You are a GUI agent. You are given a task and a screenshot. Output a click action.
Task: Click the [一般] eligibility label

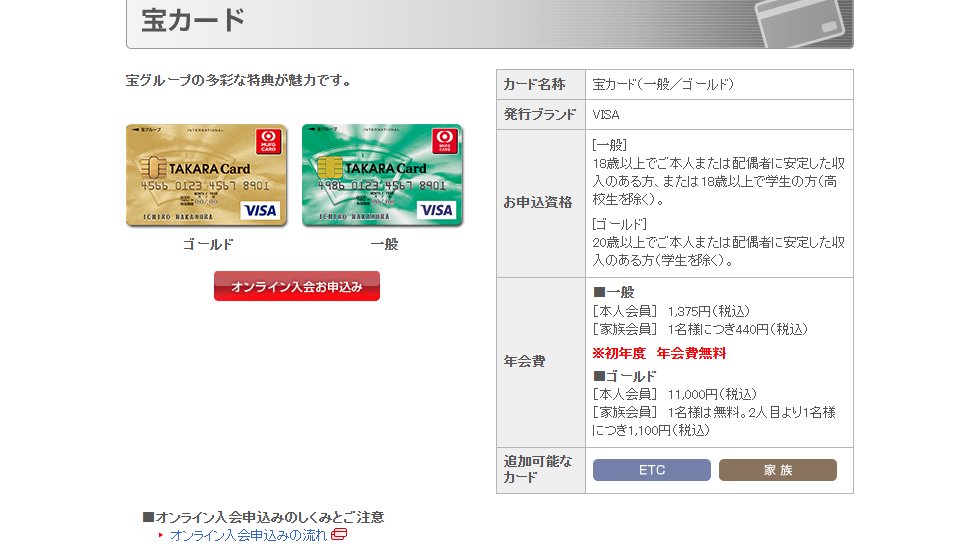[x=609, y=145]
